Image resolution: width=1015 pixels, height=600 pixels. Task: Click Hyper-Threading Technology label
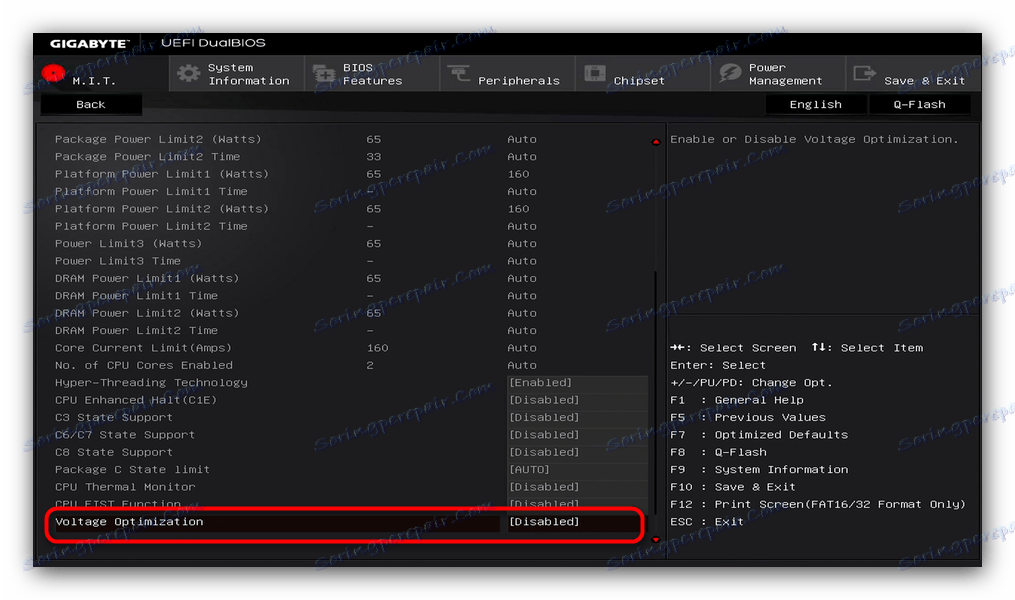pyautogui.click(x=151, y=383)
